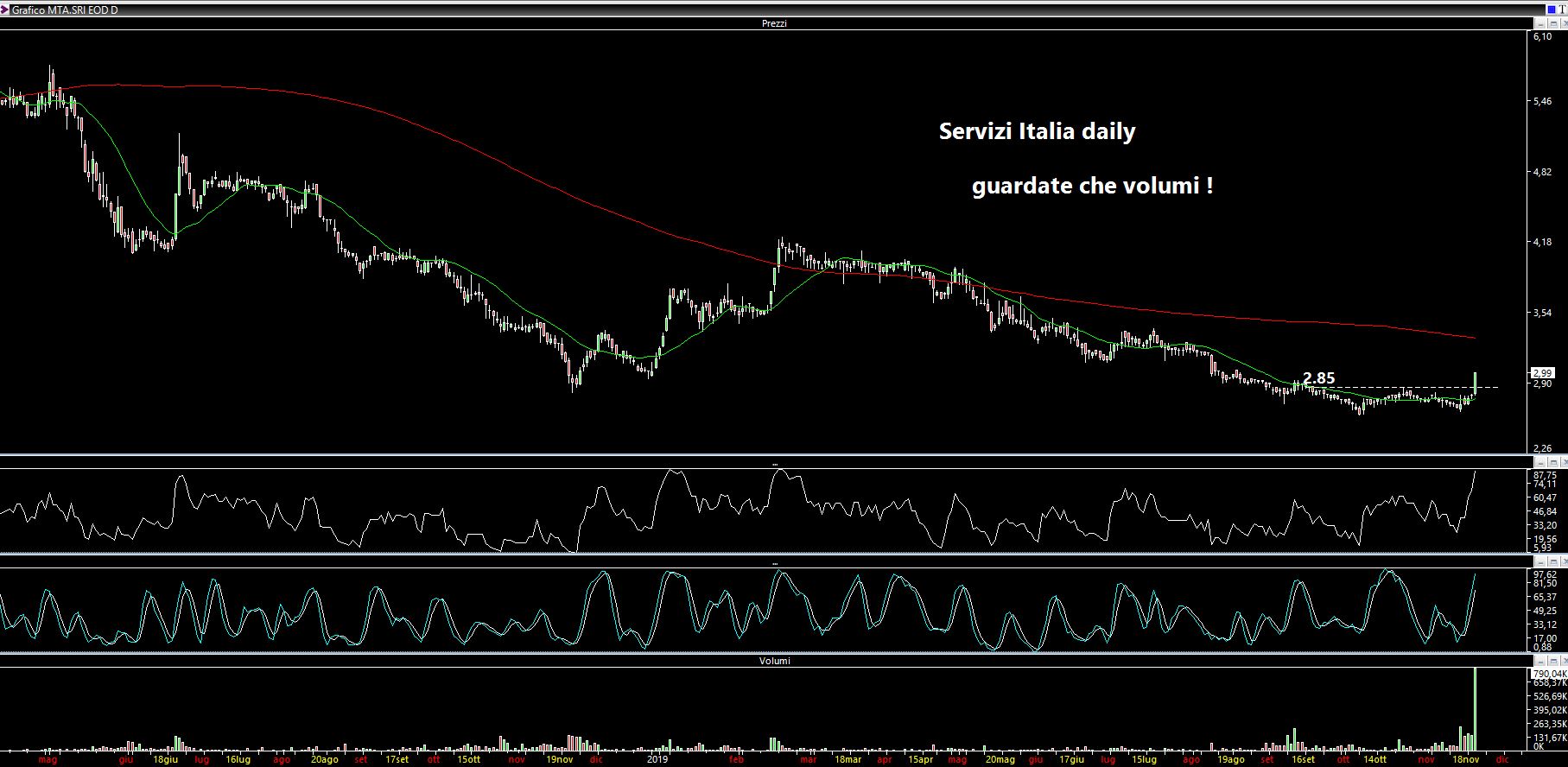This screenshot has width=1568, height=767.
Task: Click the '2019' date axis label
Action: point(658,760)
